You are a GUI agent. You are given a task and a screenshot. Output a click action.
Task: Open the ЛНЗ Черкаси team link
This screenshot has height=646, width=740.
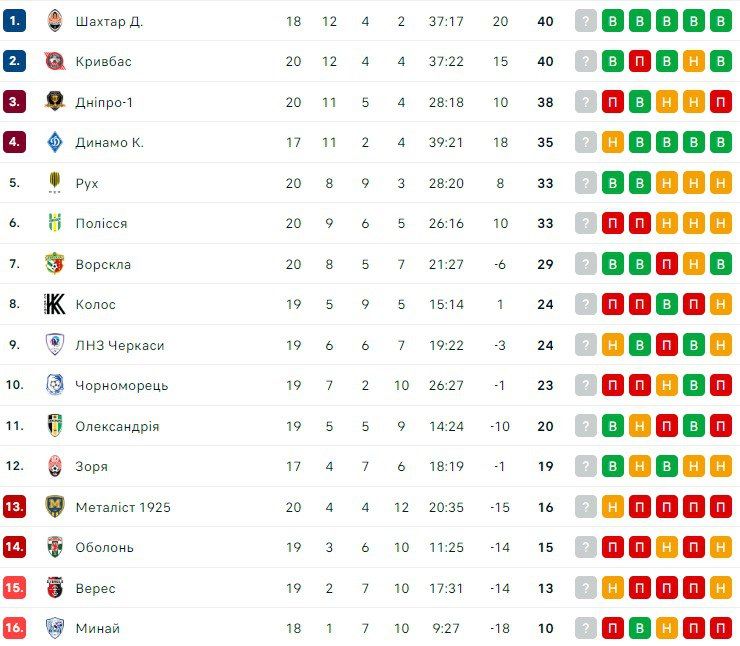[119, 345]
